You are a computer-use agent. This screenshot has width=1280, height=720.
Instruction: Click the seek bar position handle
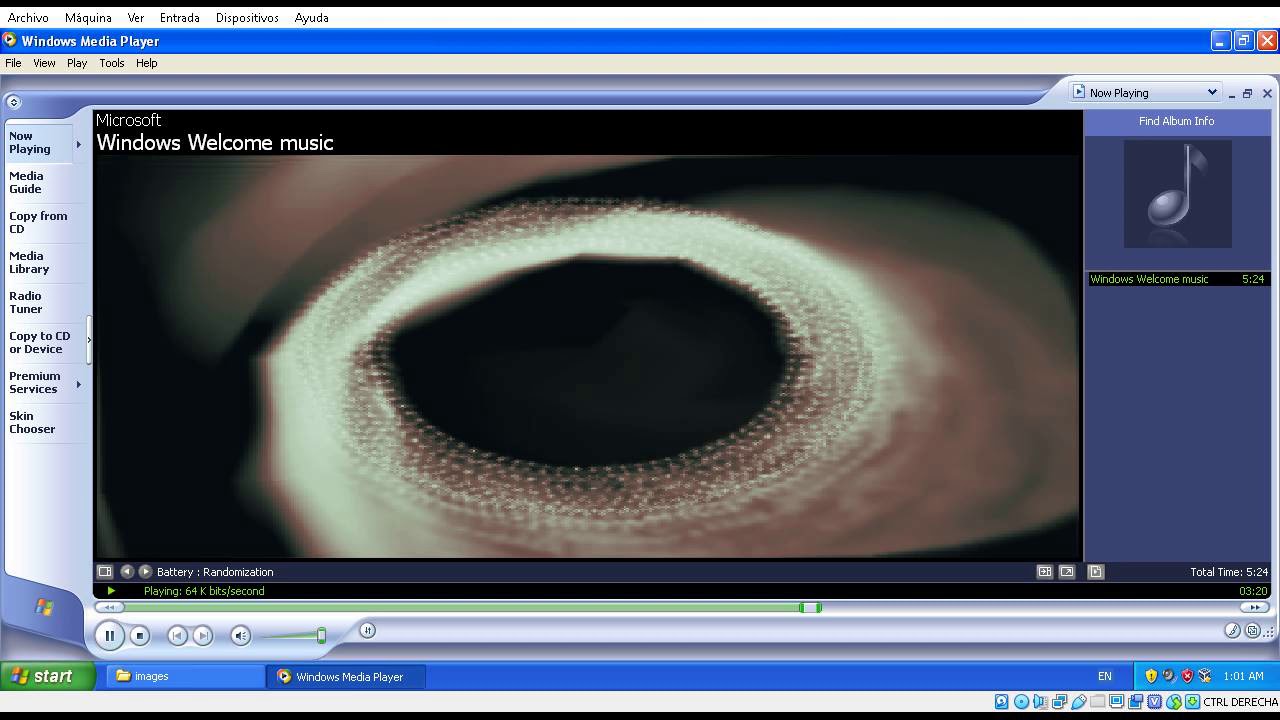pyautogui.click(x=810, y=607)
